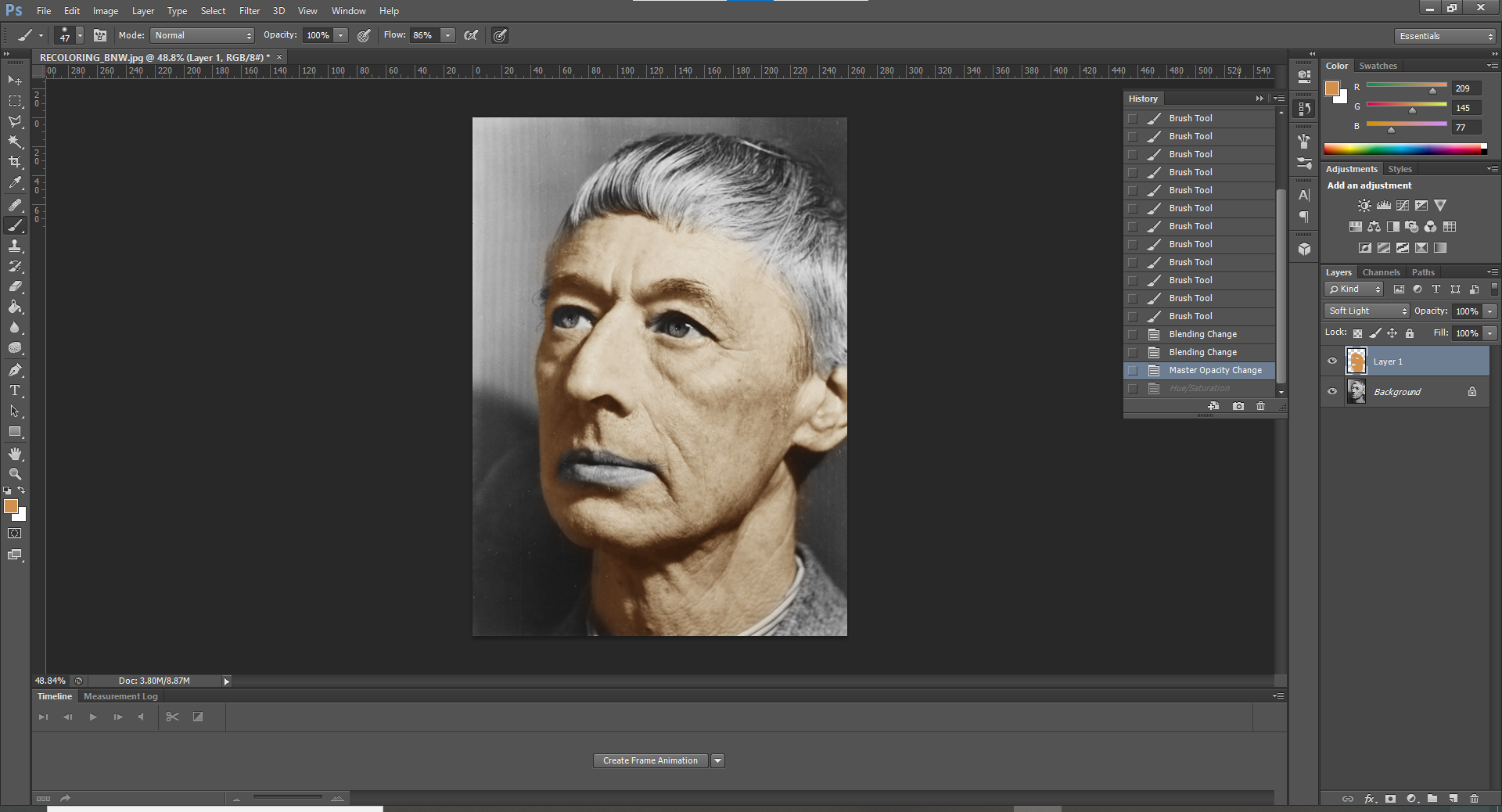This screenshot has width=1502, height=812.
Task: Click the Create Frame Animation button
Action: click(x=650, y=760)
